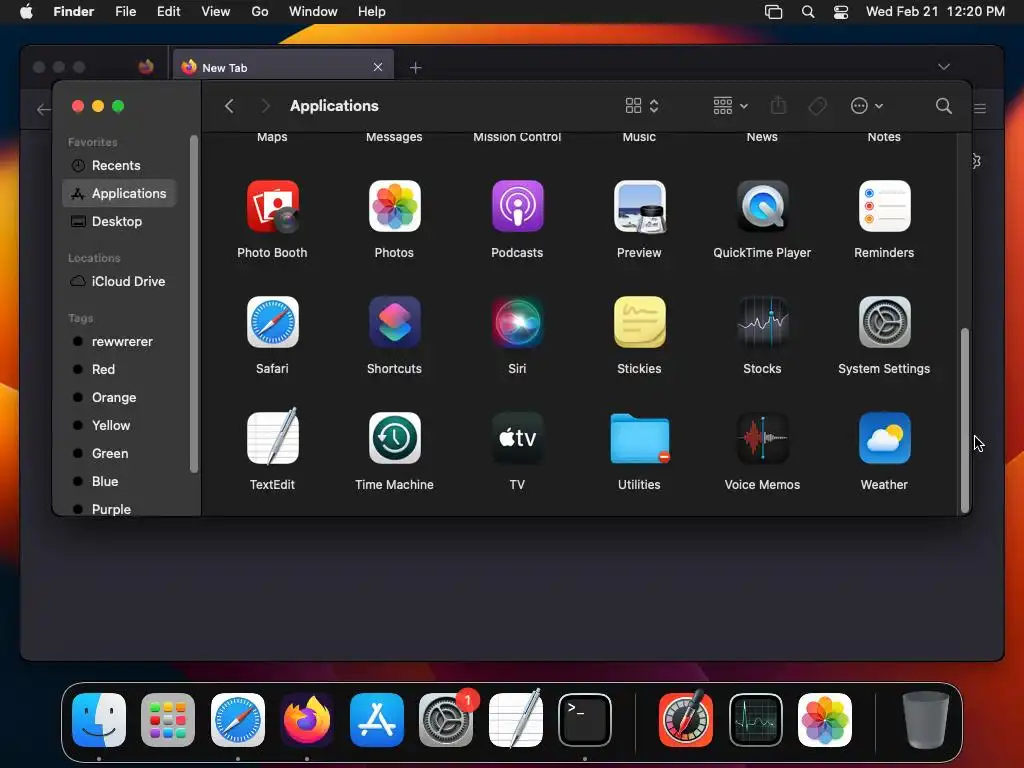Open Control Center in the menu bar
Image resolution: width=1024 pixels, height=768 pixels.
840,12
